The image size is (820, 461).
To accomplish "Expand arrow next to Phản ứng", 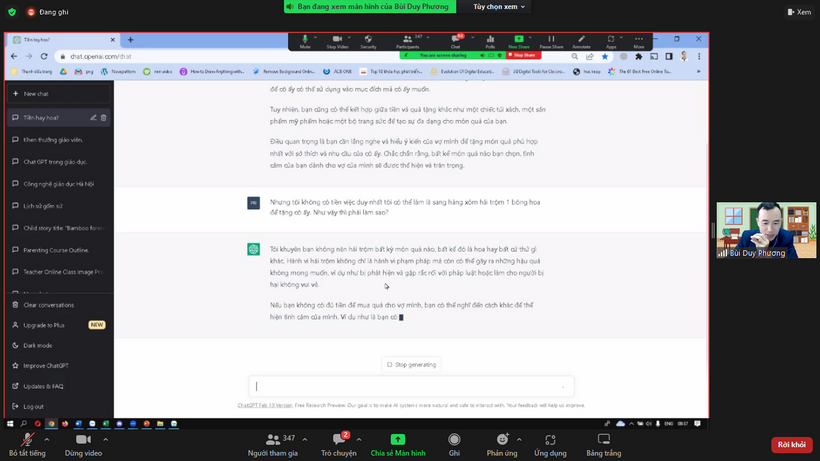I will coord(519,440).
